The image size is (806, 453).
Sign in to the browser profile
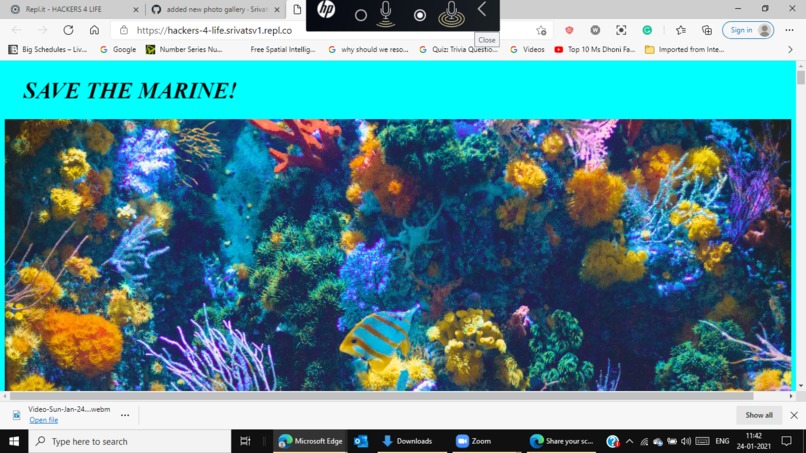748,30
